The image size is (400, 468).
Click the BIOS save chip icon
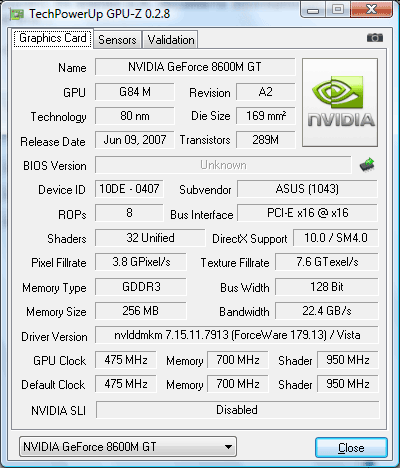[x=367, y=165]
